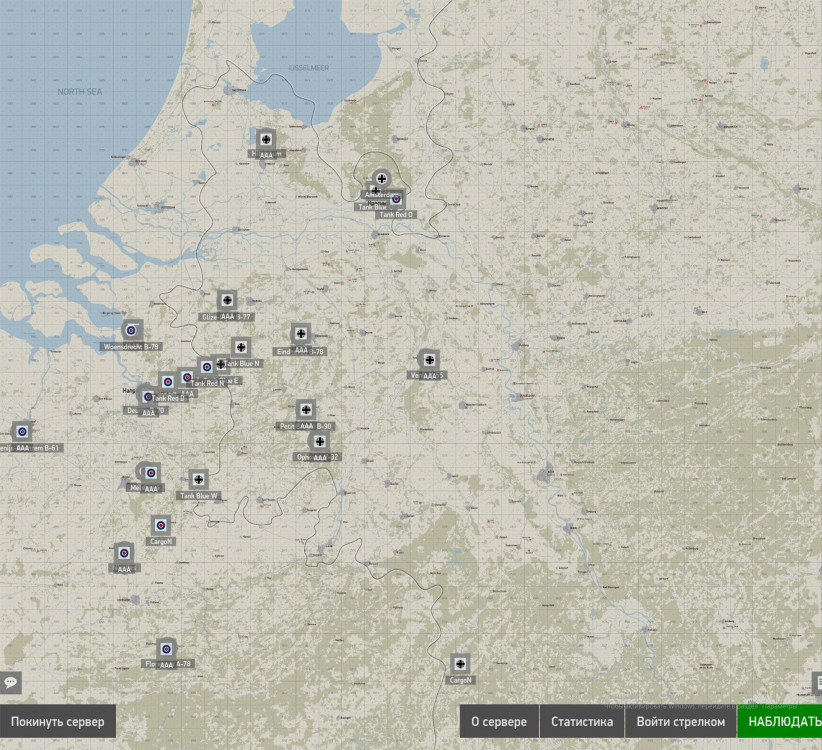822x750 pixels.
Task: Click the Покинуть сервер button
Action: [x=58, y=722]
